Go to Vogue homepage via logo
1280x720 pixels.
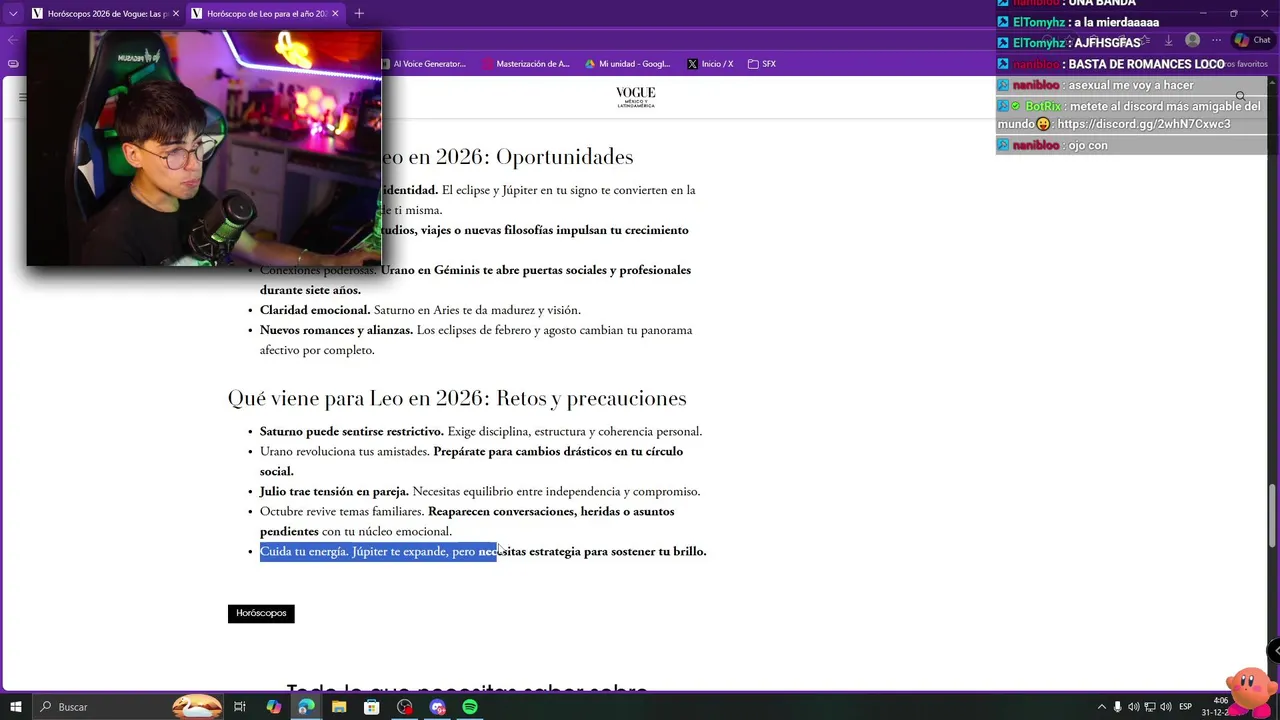[635, 97]
